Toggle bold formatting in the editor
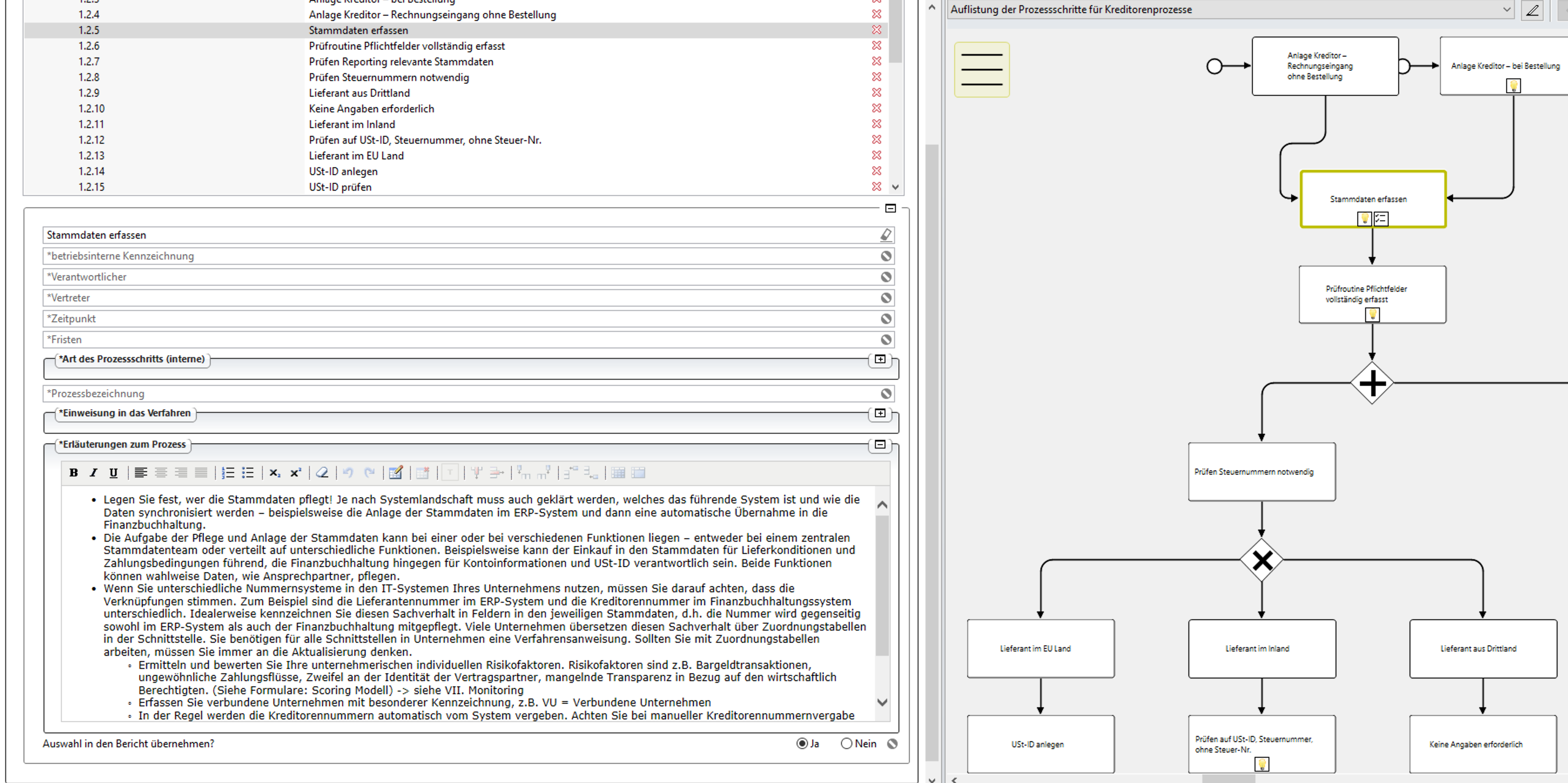This screenshot has height=783, width=1568. tap(74, 472)
